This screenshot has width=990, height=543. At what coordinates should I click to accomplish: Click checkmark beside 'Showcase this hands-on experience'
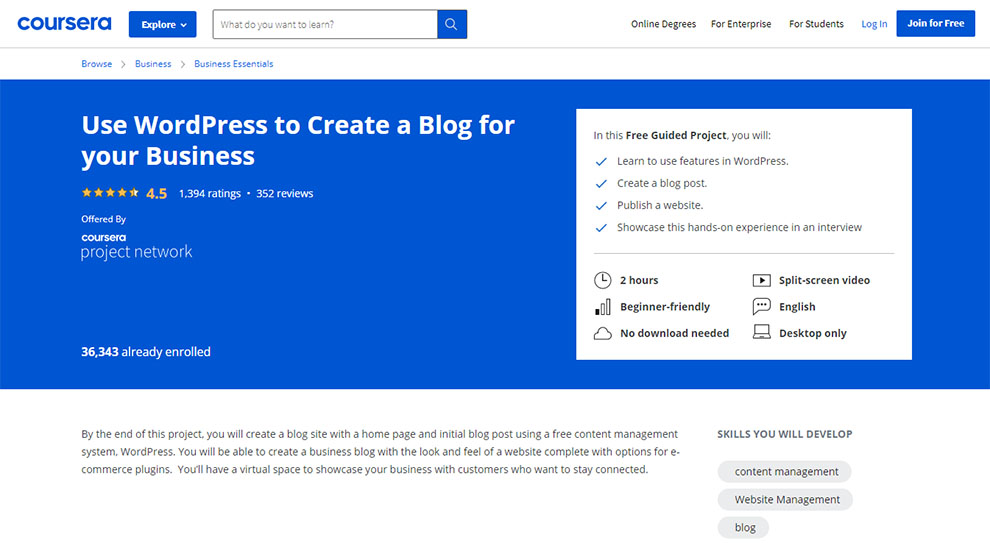point(601,228)
